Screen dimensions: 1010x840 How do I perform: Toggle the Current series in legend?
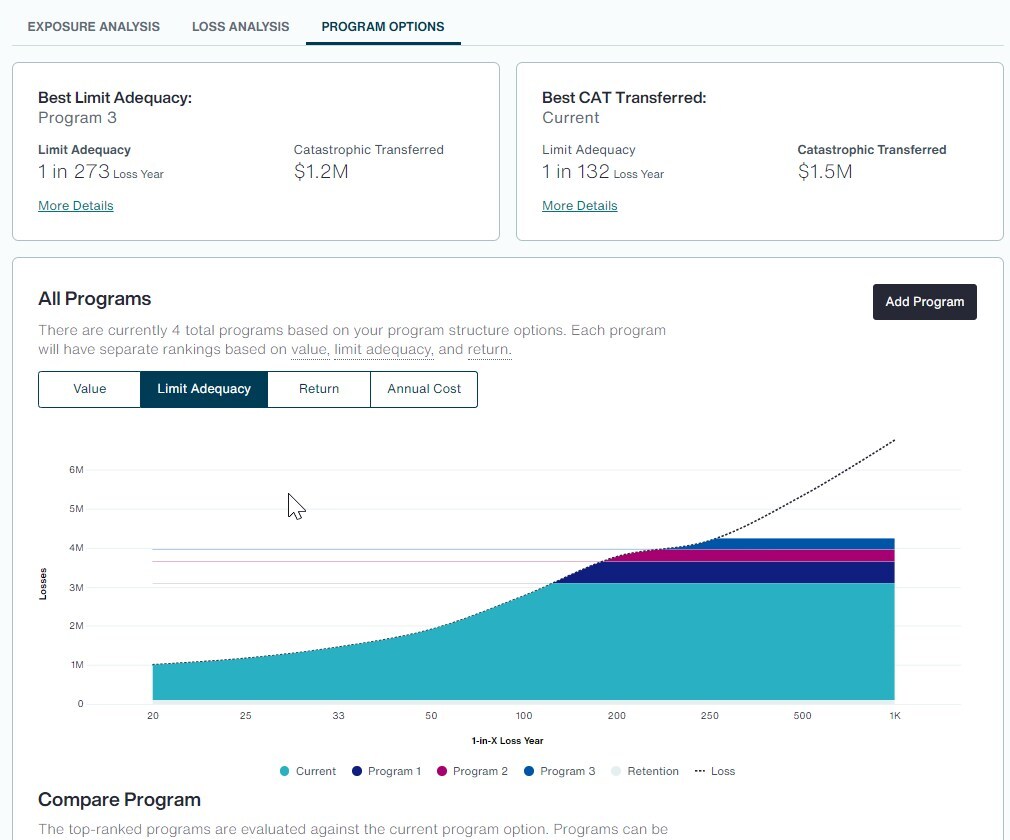pyautogui.click(x=308, y=771)
